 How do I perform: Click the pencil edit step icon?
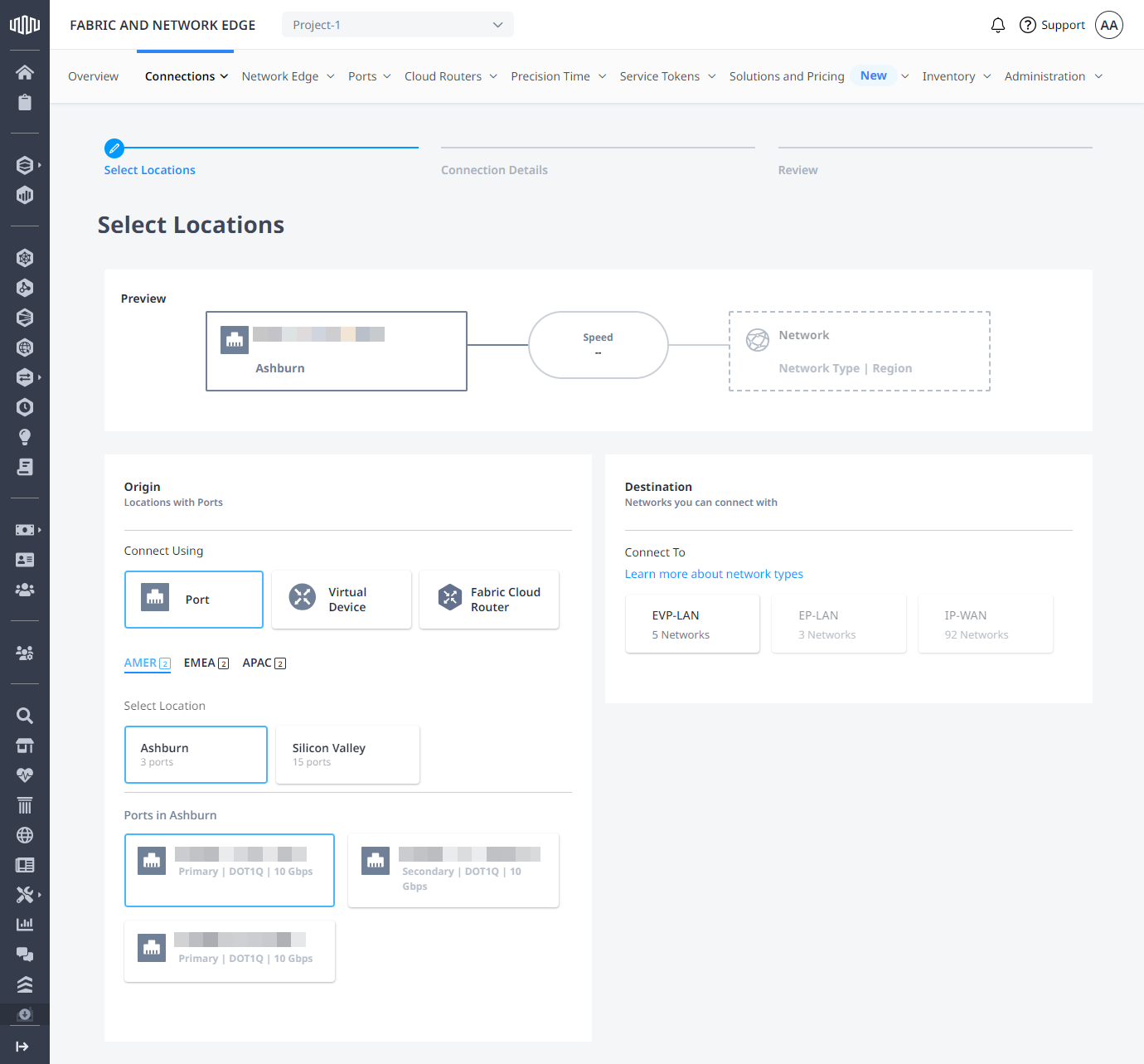pos(114,148)
